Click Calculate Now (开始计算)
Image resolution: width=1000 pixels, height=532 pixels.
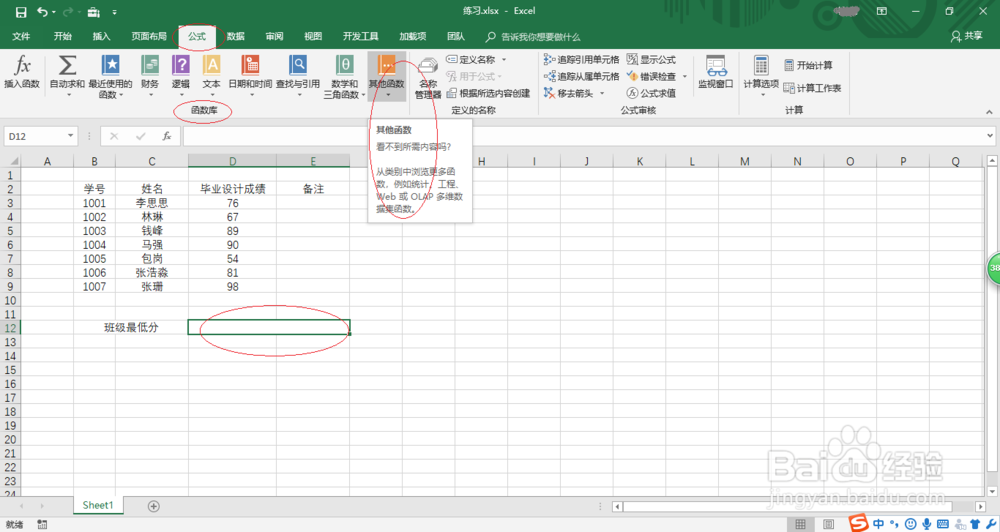coord(808,65)
